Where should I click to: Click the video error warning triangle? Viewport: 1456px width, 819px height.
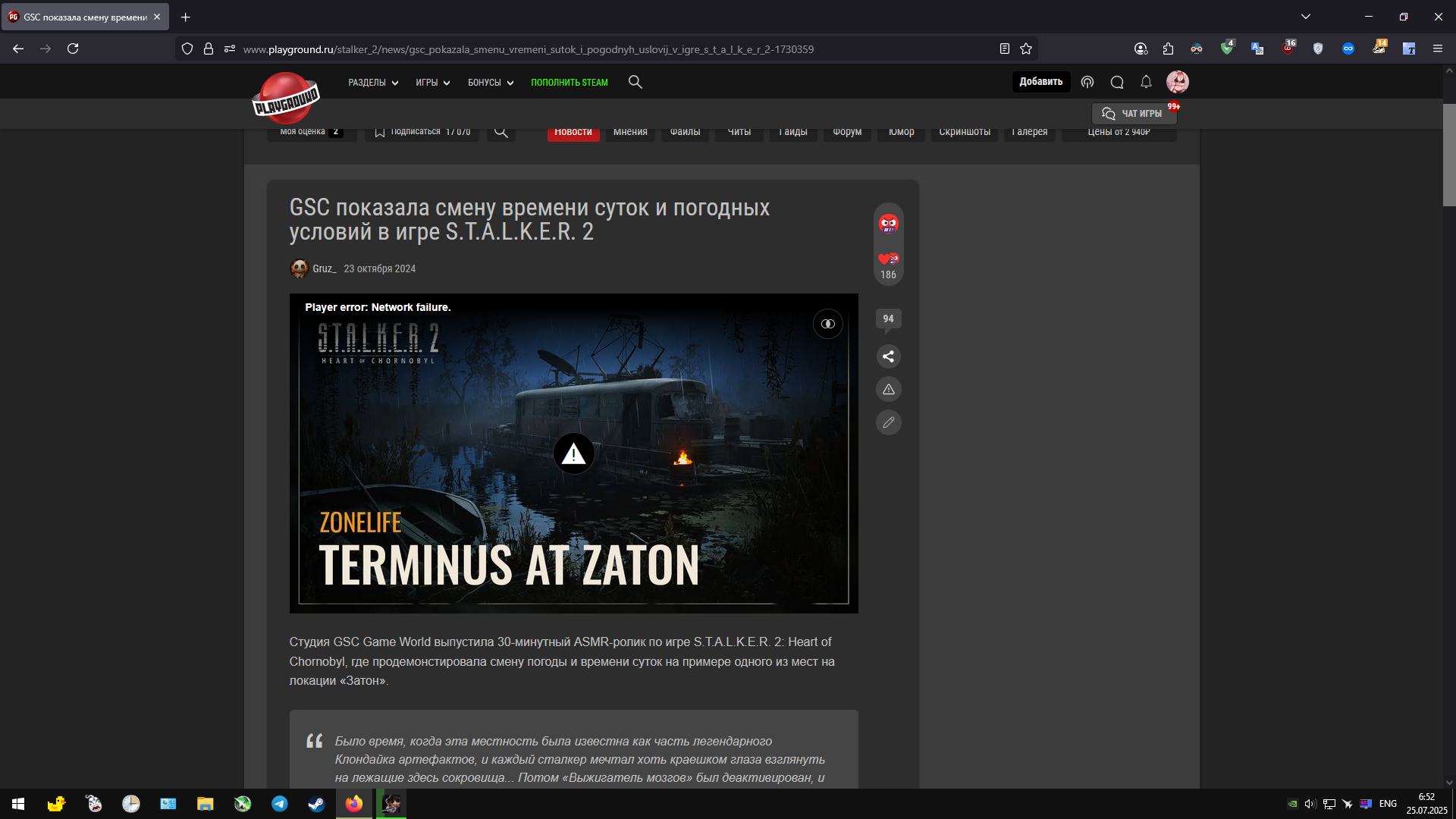click(x=574, y=453)
